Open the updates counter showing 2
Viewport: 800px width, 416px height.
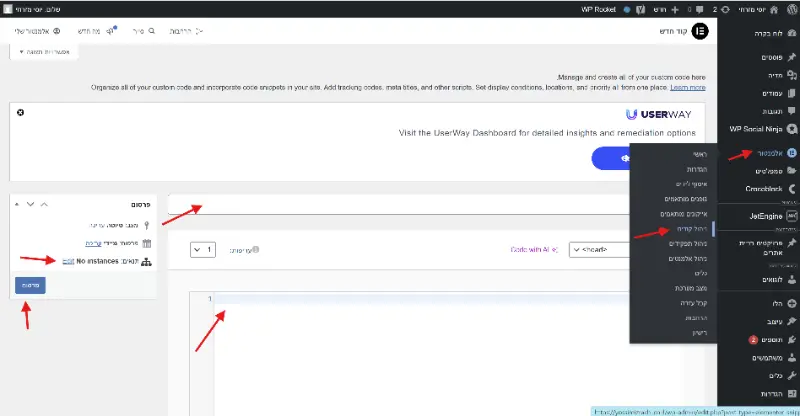[x=721, y=9]
